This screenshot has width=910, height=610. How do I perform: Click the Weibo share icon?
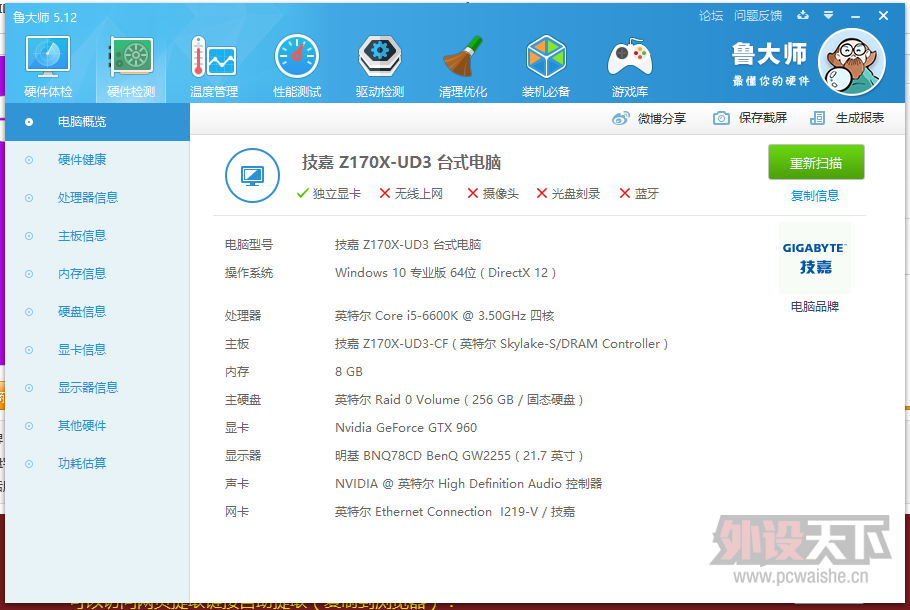point(620,118)
